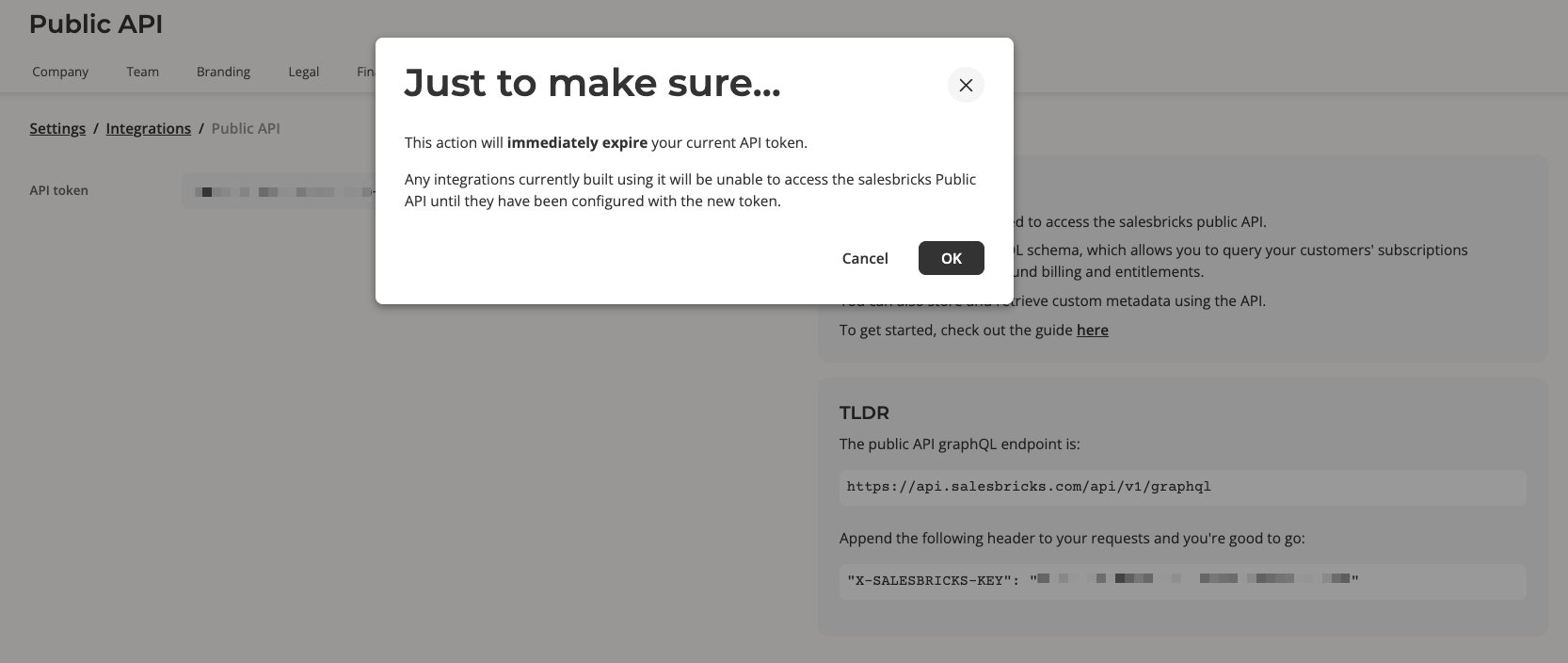1568x663 pixels.
Task: Click the TLDR section heading
Action: [864, 412]
